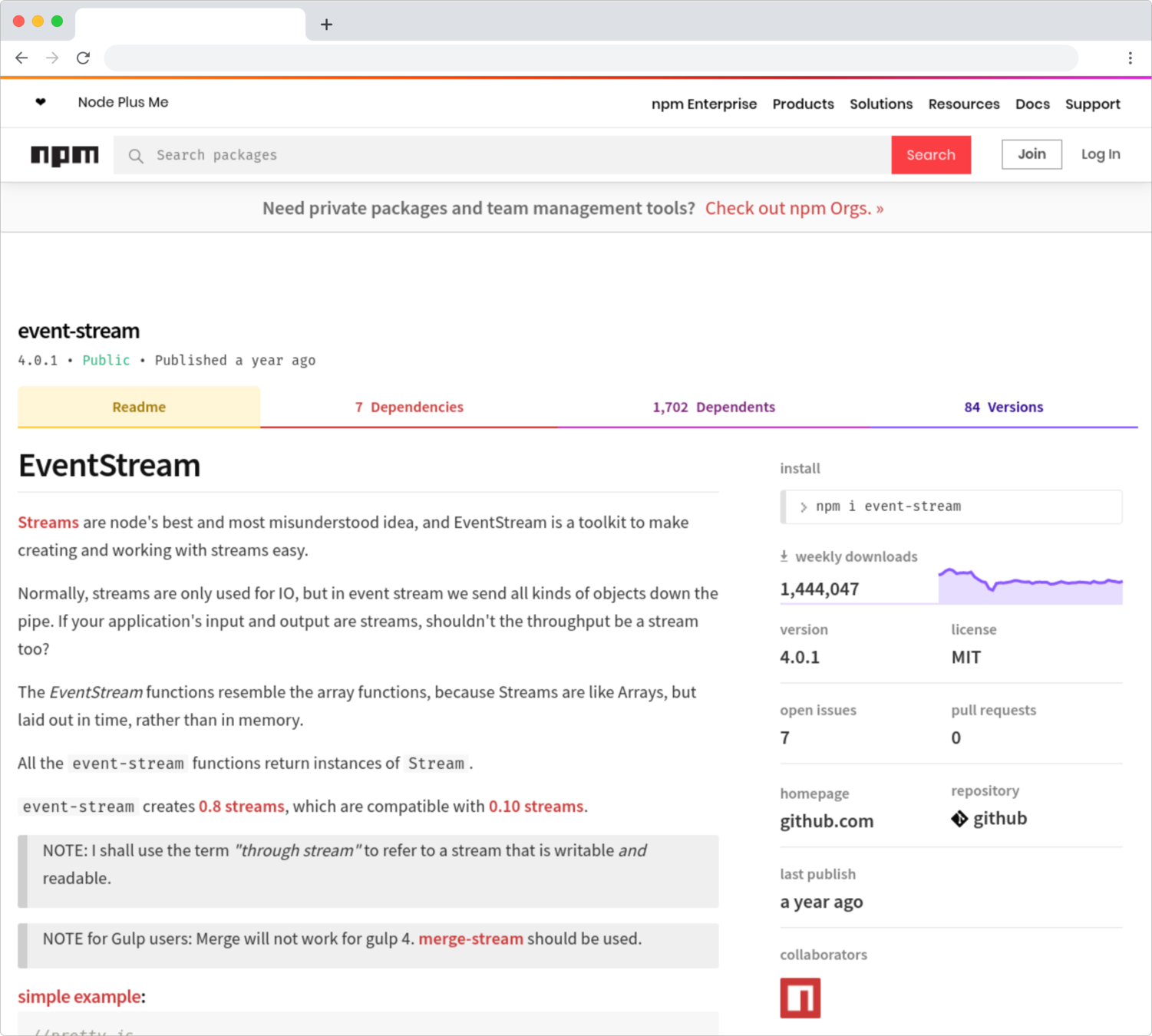The image size is (1152, 1036).
Task: Click the EventStream readme heading
Action: pyautogui.click(x=109, y=465)
